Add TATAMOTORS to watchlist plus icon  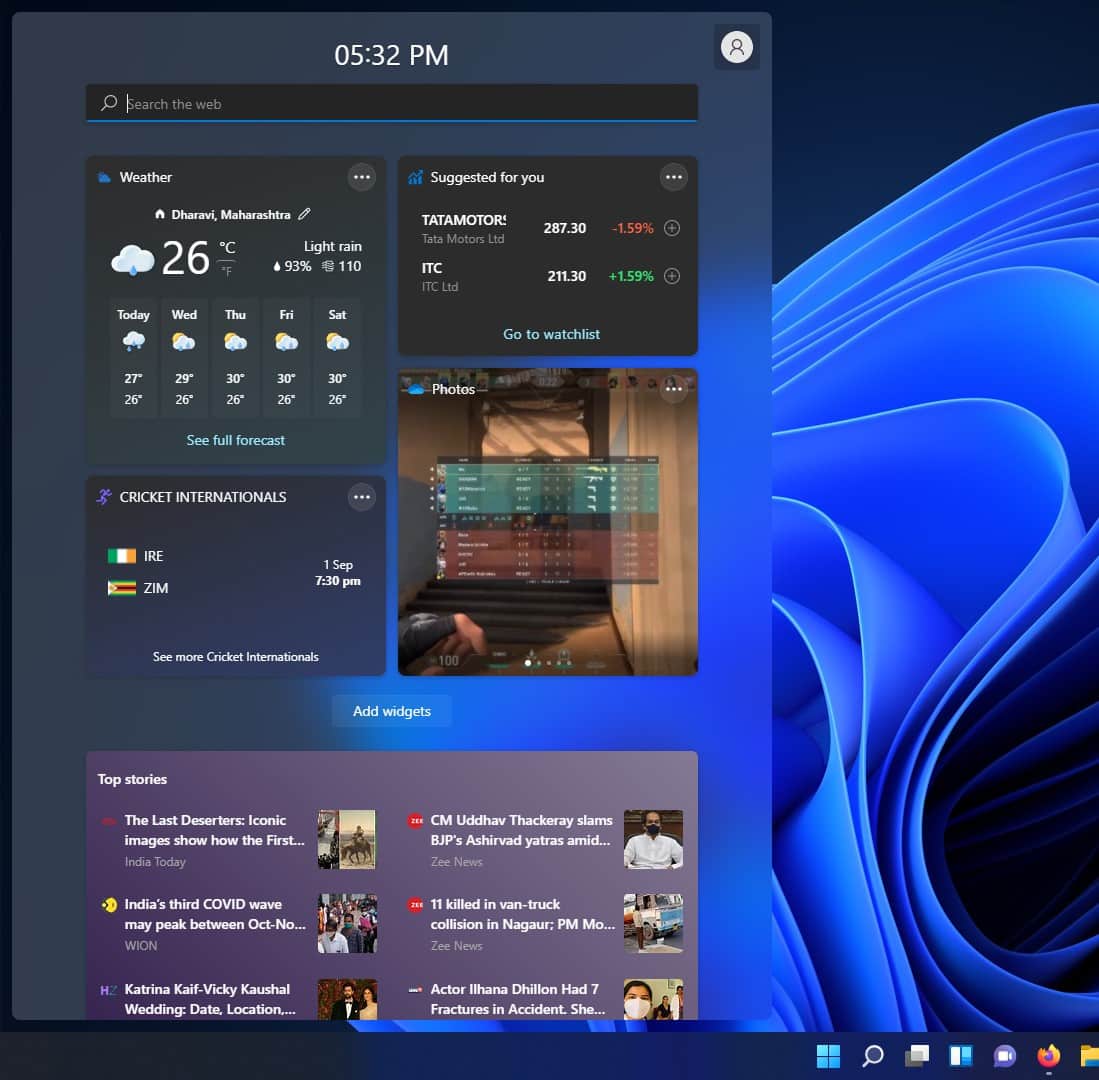[671, 228]
